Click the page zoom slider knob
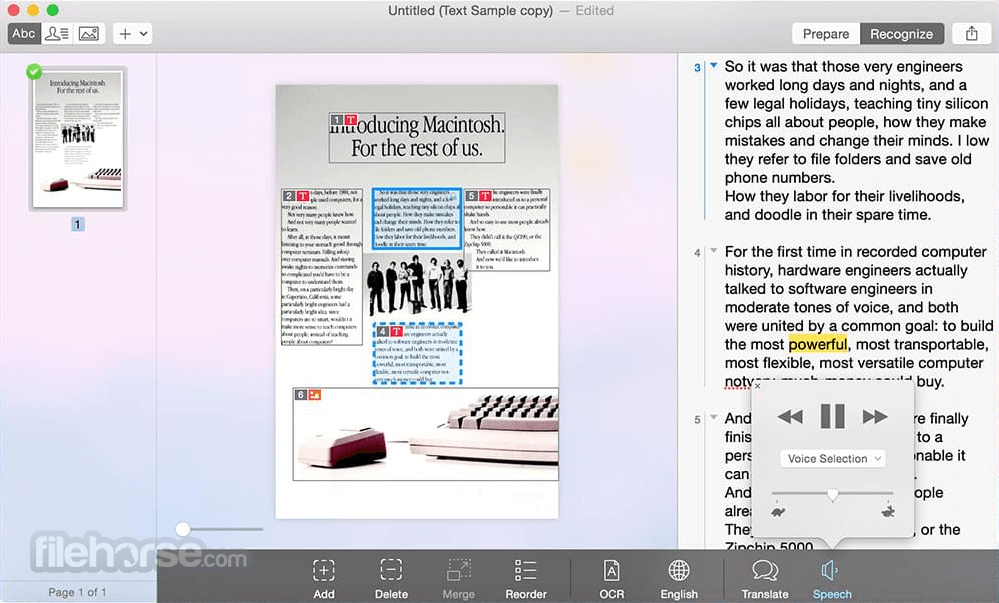 coord(183,529)
